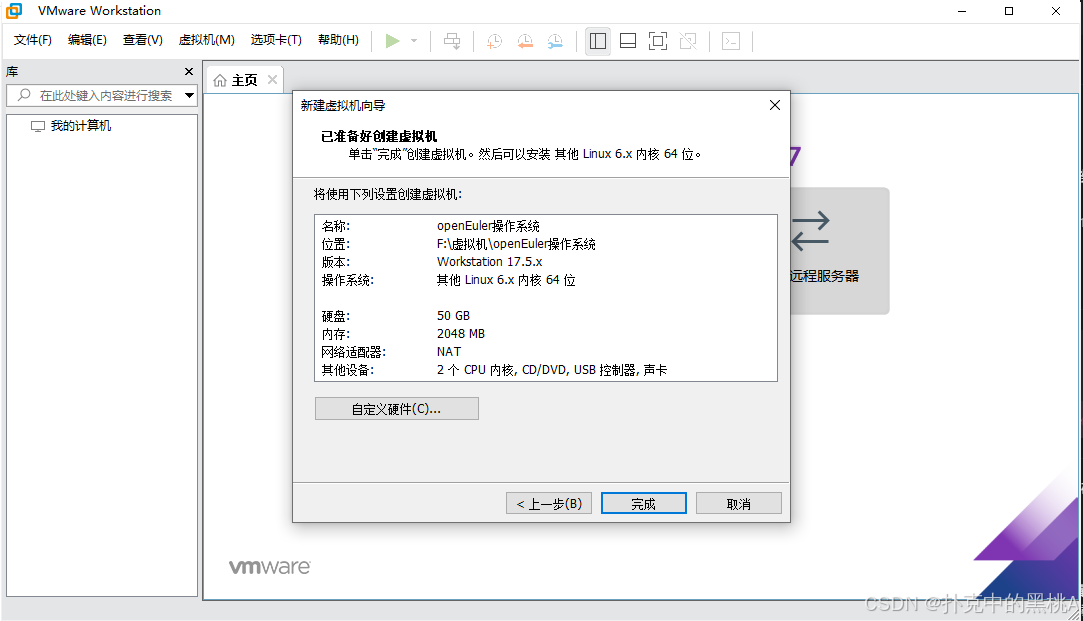Screen dimensions: 1083x621
Task: Click the Take Snapshot toolbar icon
Action: [495, 41]
